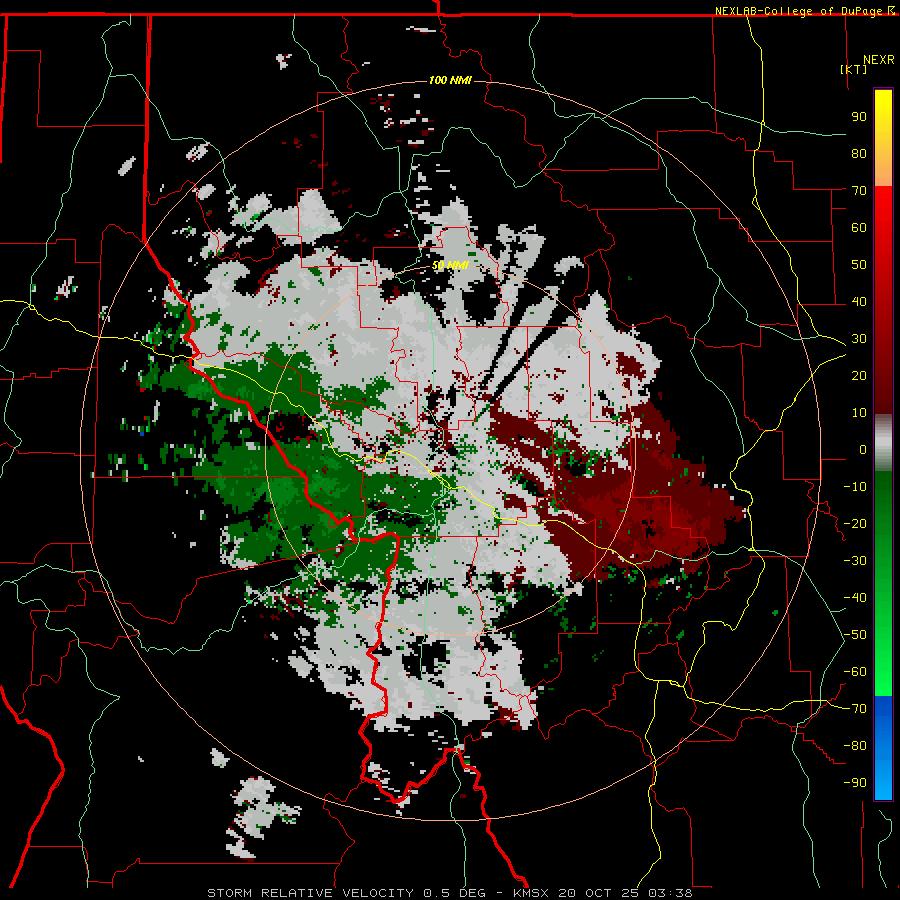Click the 60 value on the velocity scale
900x900 pixels.
click(x=859, y=227)
